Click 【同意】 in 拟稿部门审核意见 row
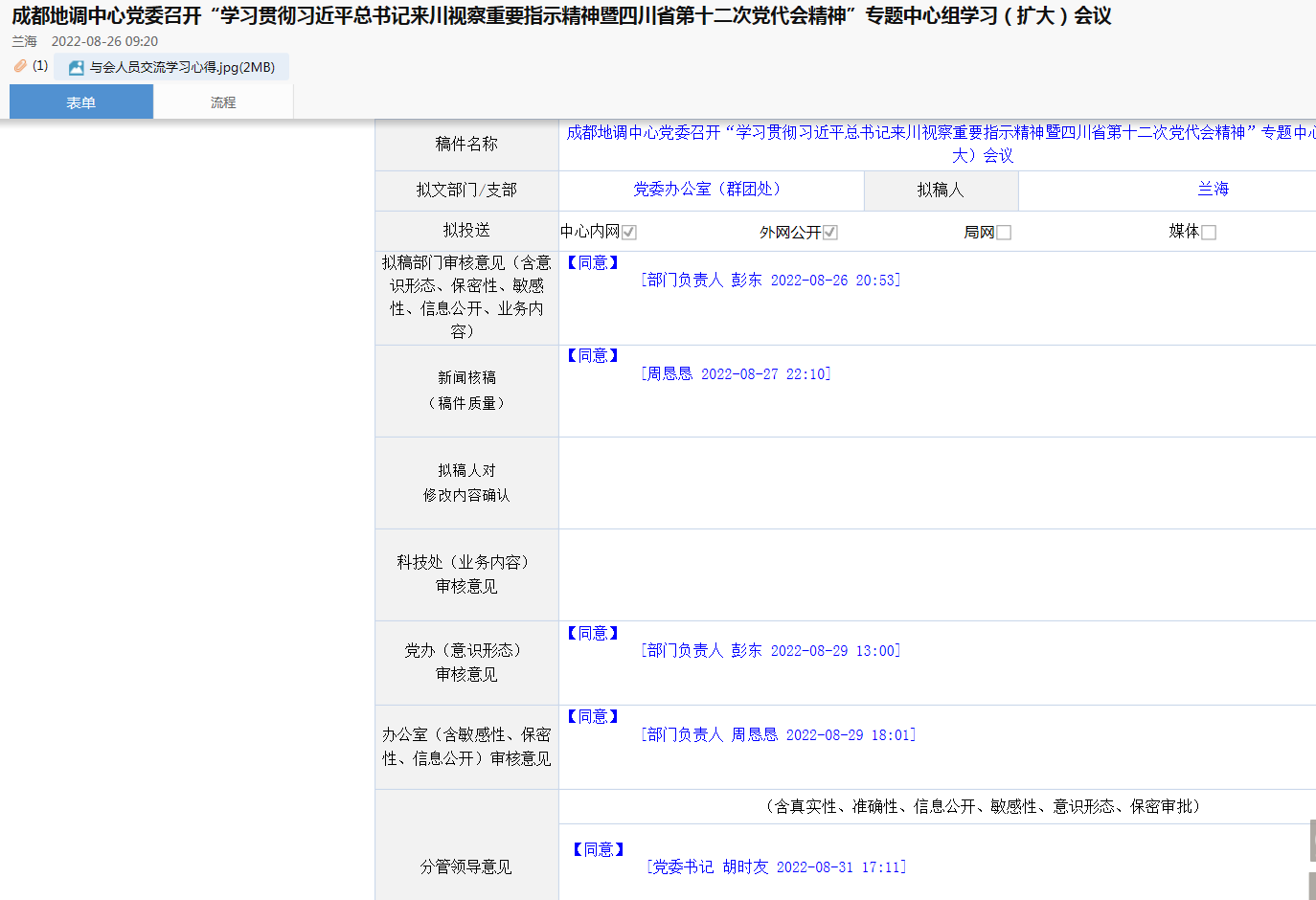Screen dimensions: 1316x900 pyautogui.click(x=593, y=263)
